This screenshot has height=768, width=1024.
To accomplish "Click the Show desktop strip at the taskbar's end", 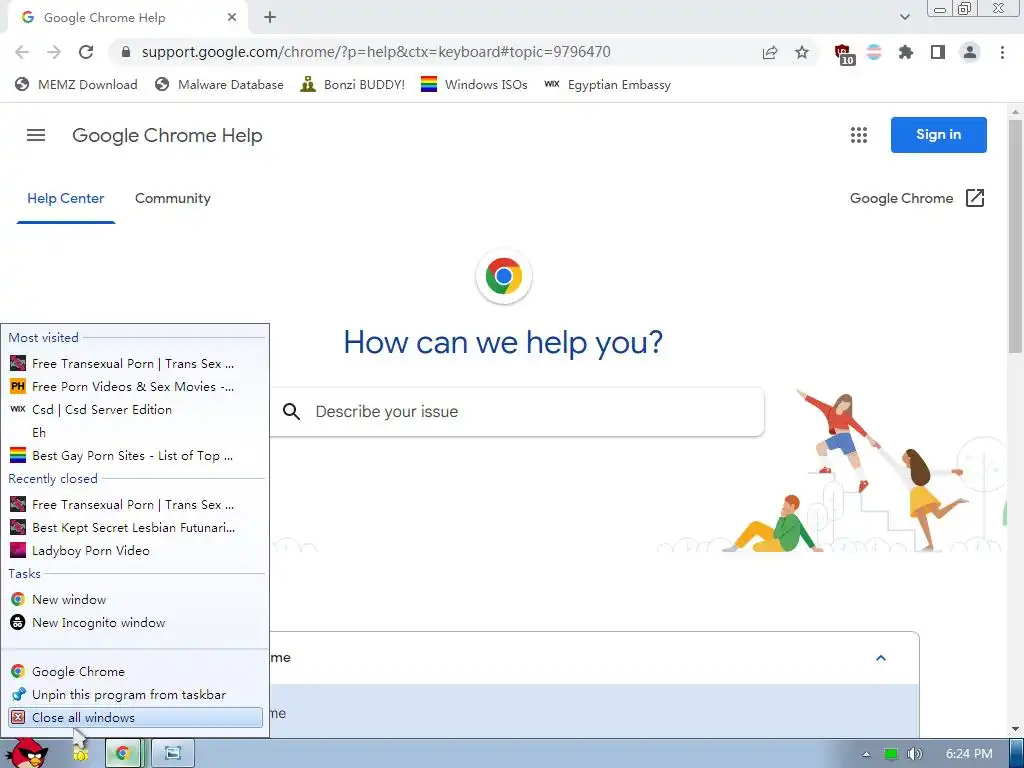I will click(1017, 754).
